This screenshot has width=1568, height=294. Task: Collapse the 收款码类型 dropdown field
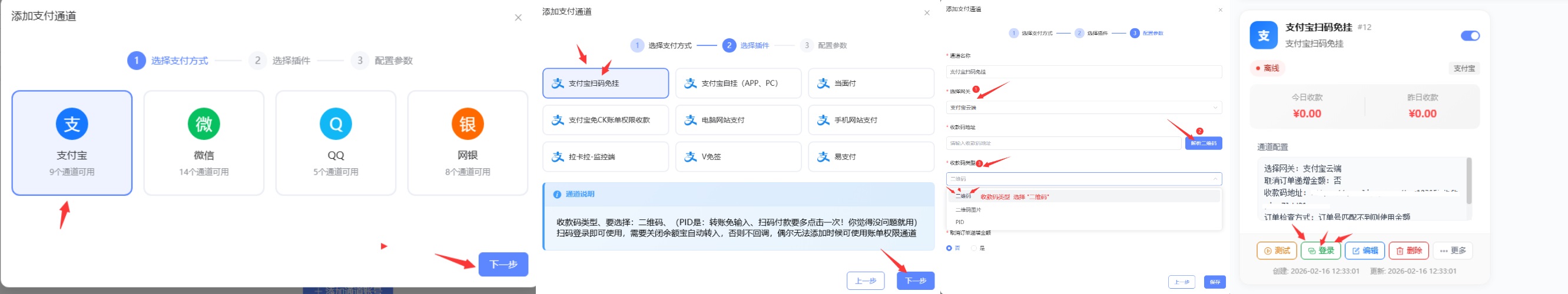tap(1084, 179)
